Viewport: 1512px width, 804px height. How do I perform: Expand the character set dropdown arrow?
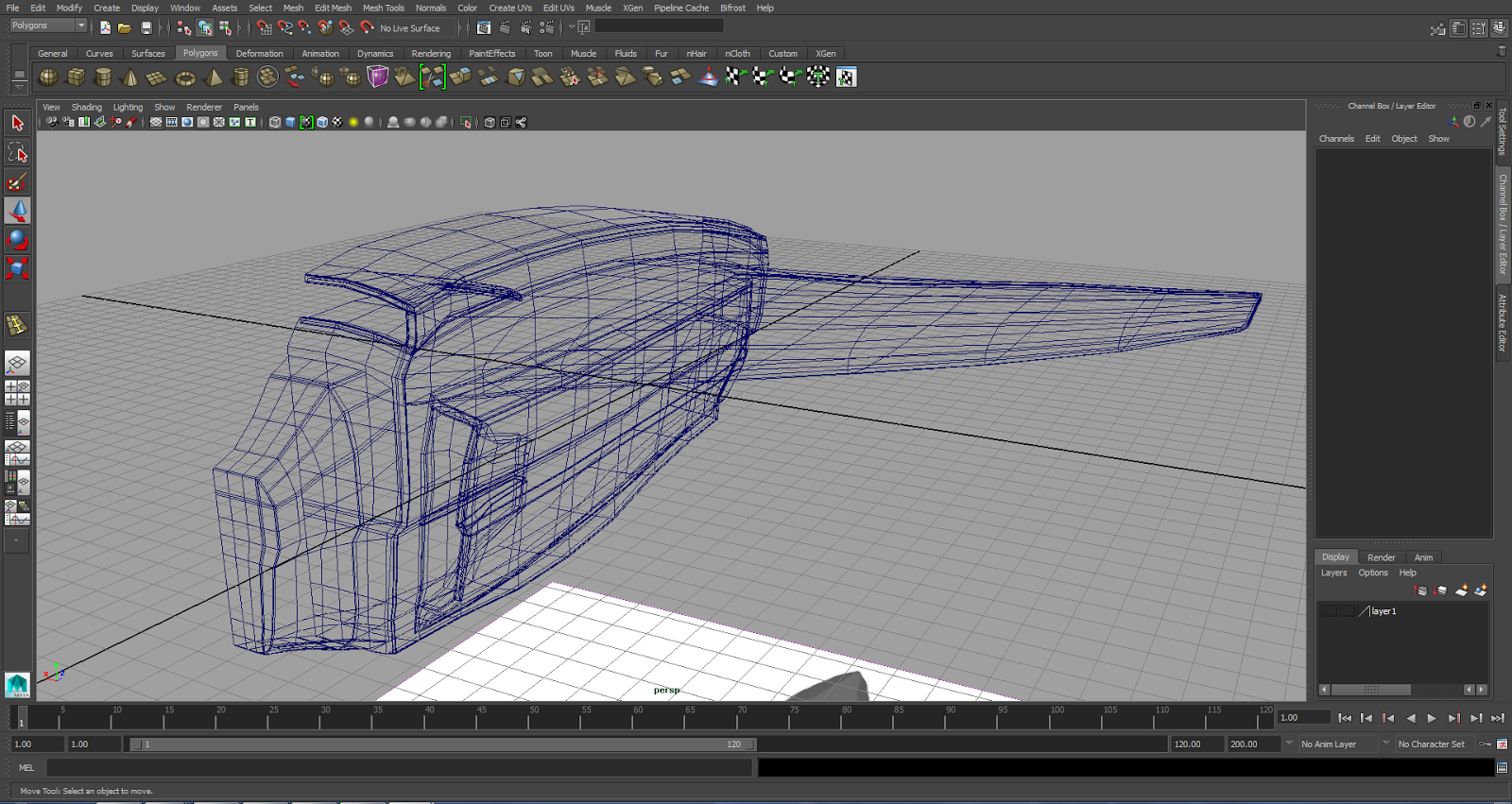[x=1386, y=744]
